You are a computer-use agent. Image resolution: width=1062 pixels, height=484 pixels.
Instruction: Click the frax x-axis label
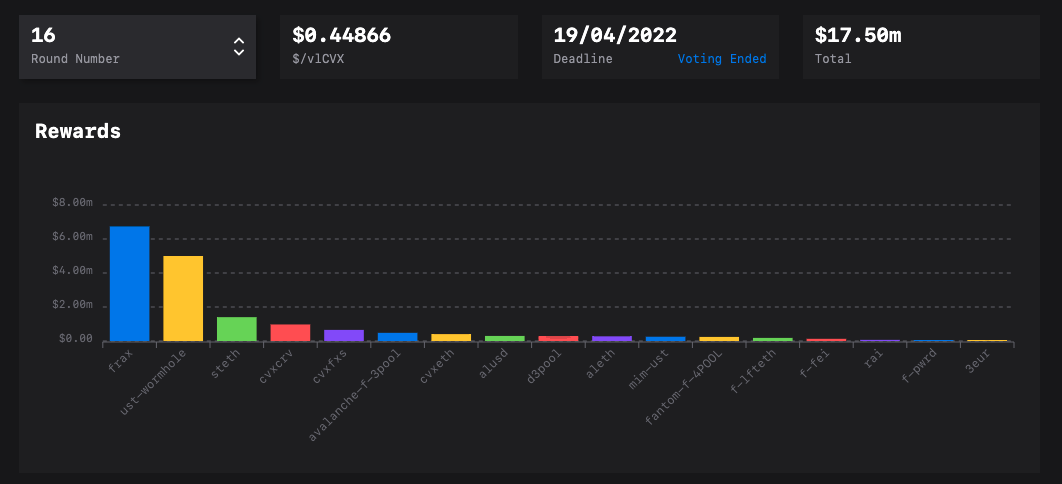pyautogui.click(x=120, y=362)
